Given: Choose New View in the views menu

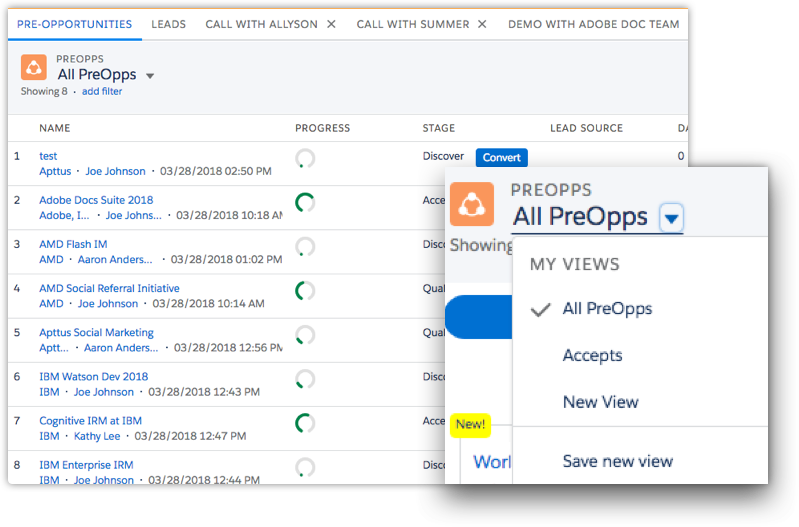Looking at the screenshot, I should pyautogui.click(x=601, y=402).
